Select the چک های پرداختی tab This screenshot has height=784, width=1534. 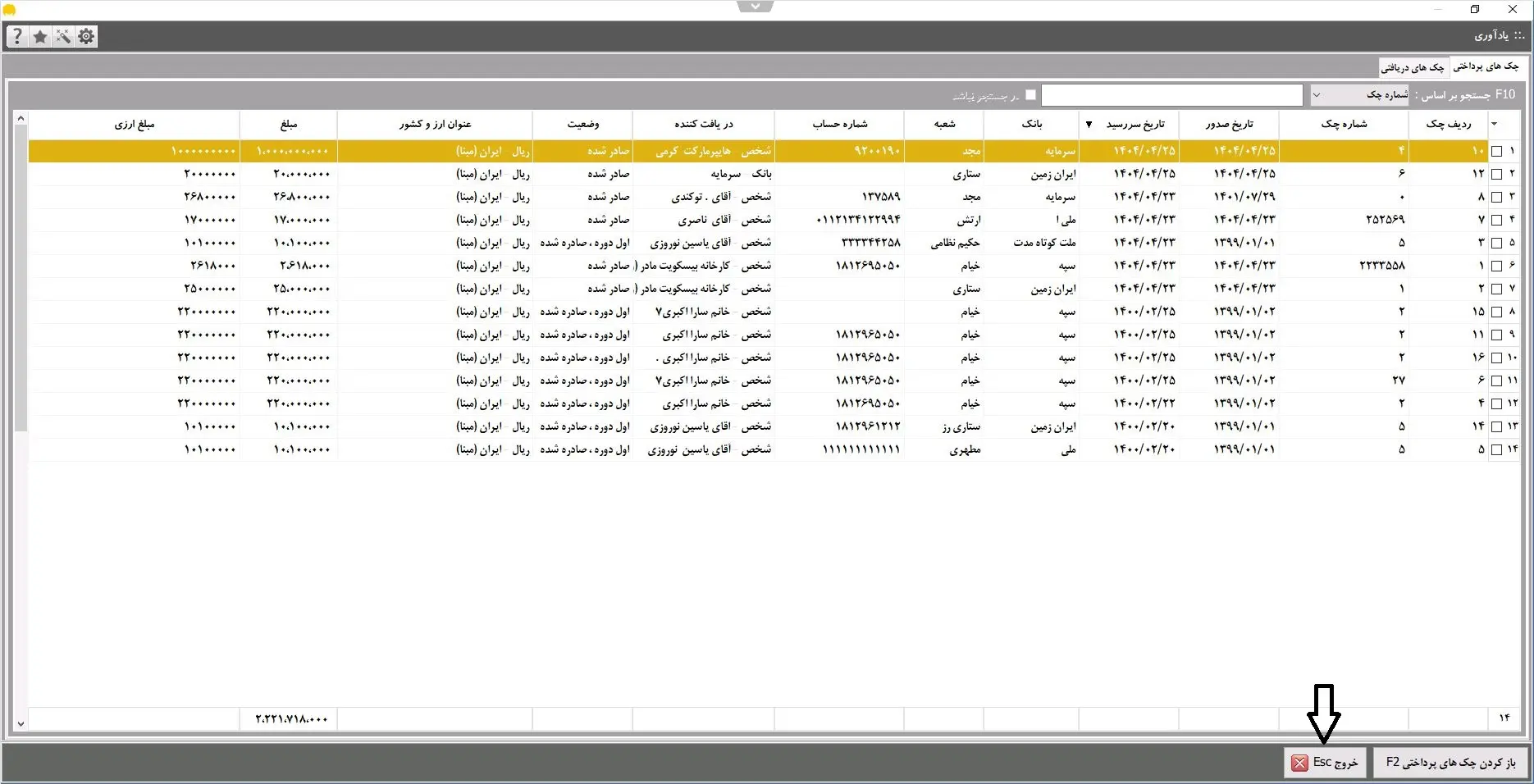coord(1486,66)
